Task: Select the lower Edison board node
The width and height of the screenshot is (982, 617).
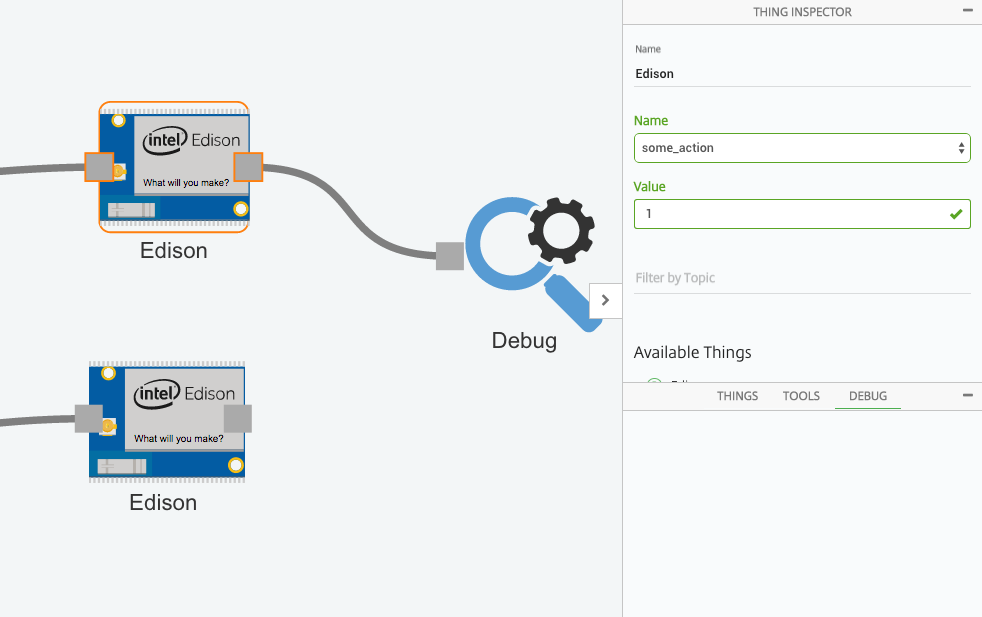Action: pyautogui.click(x=167, y=422)
